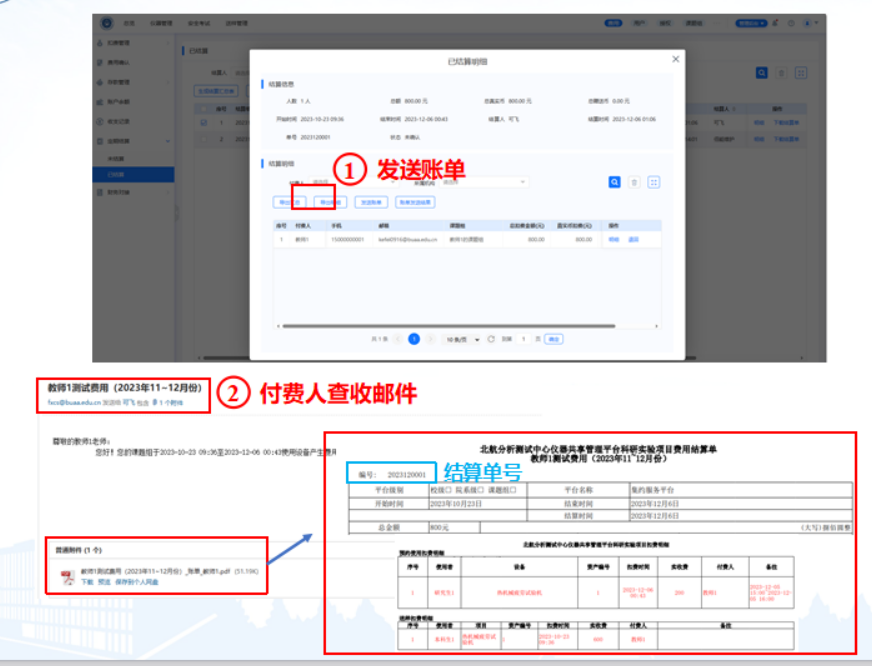This screenshot has width=872, height=666.
Task: Click the refresh icon in pagination bar
Action: coord(491,339)
